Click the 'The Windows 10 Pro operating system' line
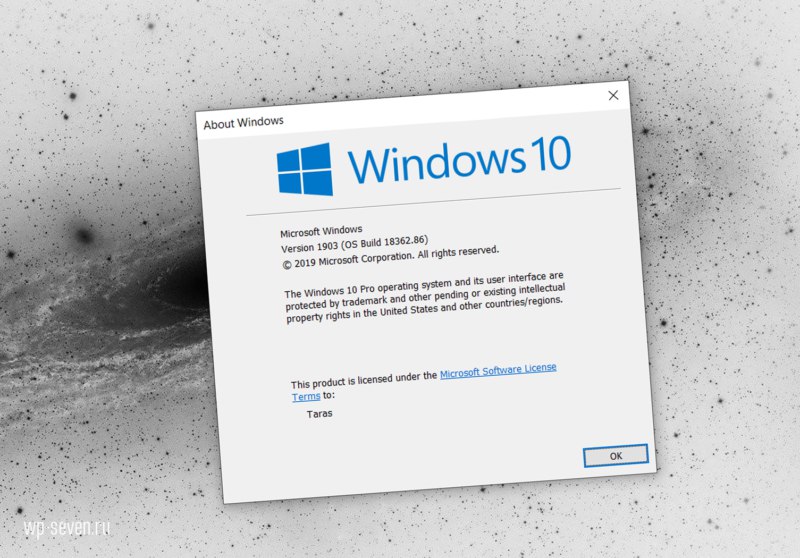Screen dimensions: 800x558 [424, 285]
